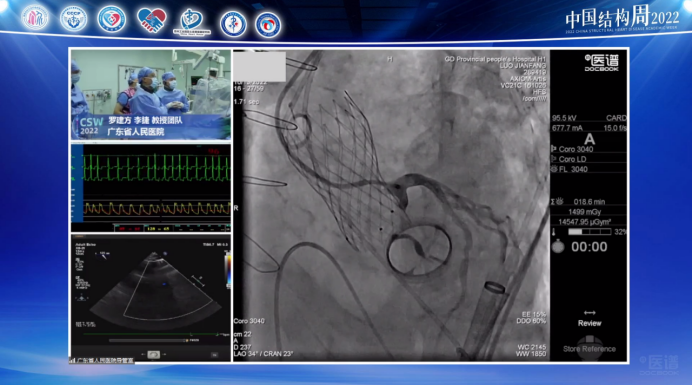Viewport: 693px width, 385px height.
Task: Click the 'LAO 34° / CRAN 23°' angle text
Action: [x=263, y=354]
